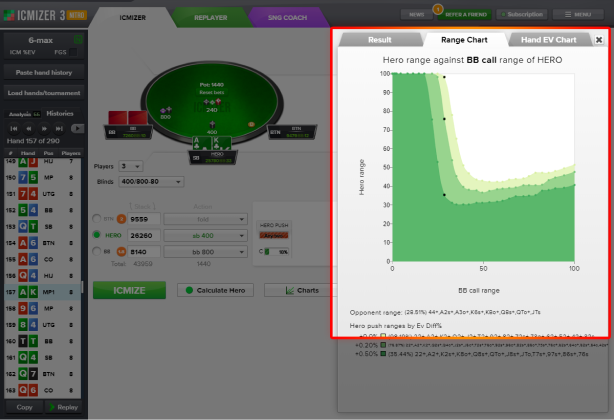The image size is (614, 420).
Task: Open BB bb 800 action dropdown
Action: pos(205,252)
